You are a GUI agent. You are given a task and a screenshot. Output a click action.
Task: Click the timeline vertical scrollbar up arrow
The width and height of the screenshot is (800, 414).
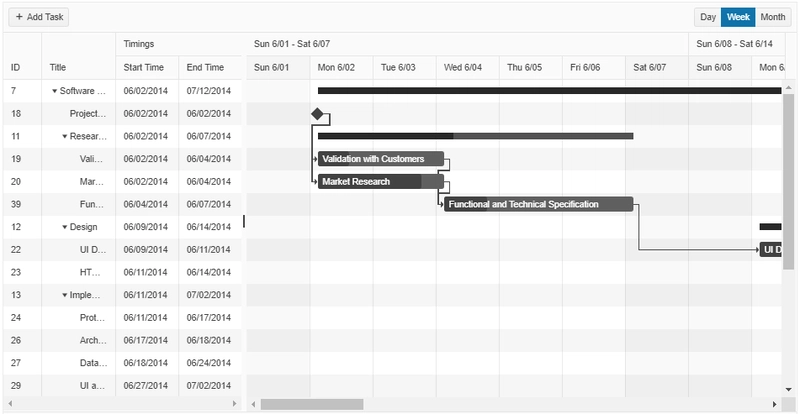pyautogui.click(x=788, y=88)
